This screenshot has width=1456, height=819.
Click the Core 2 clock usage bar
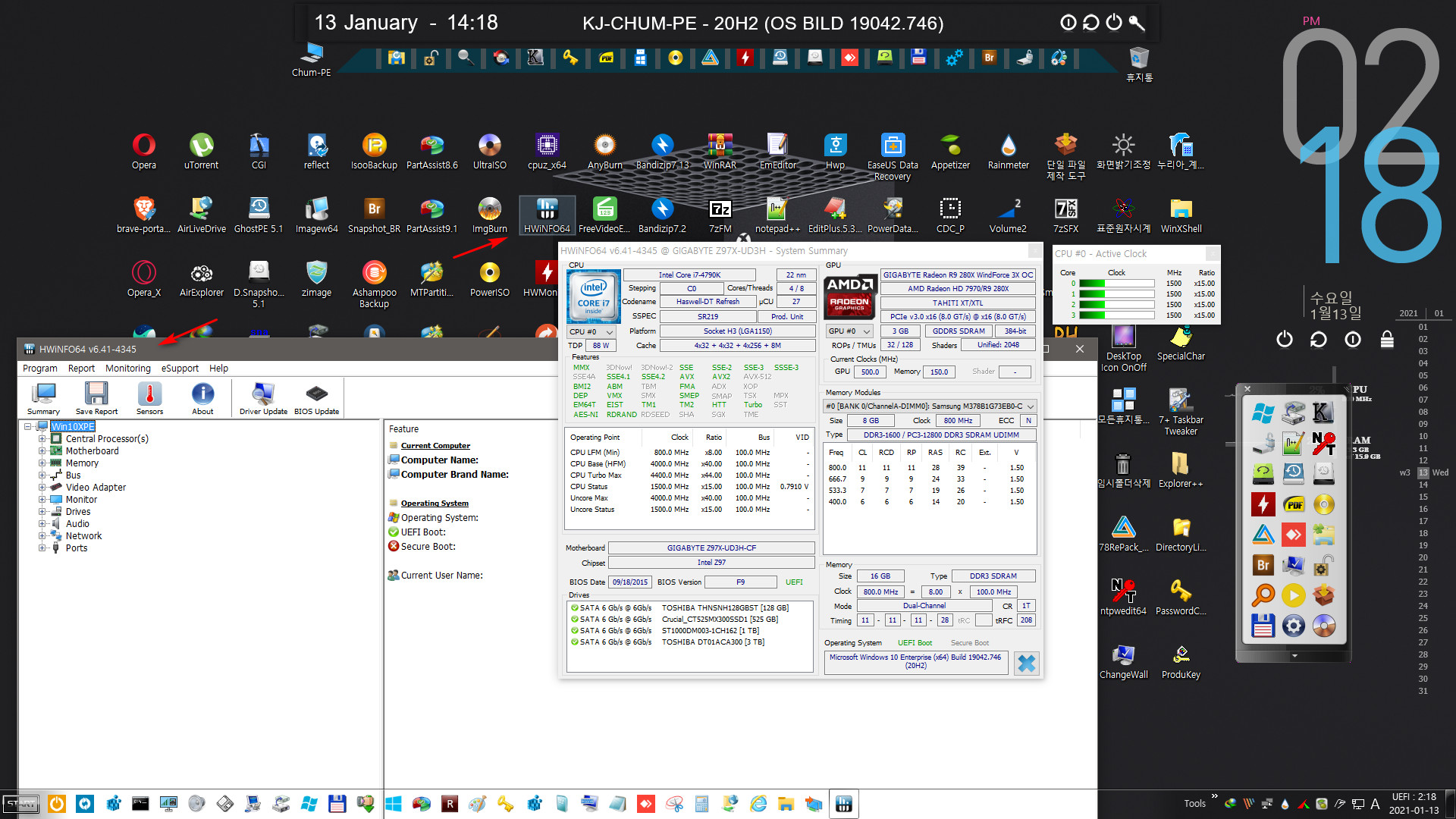tap(1116, 305)
